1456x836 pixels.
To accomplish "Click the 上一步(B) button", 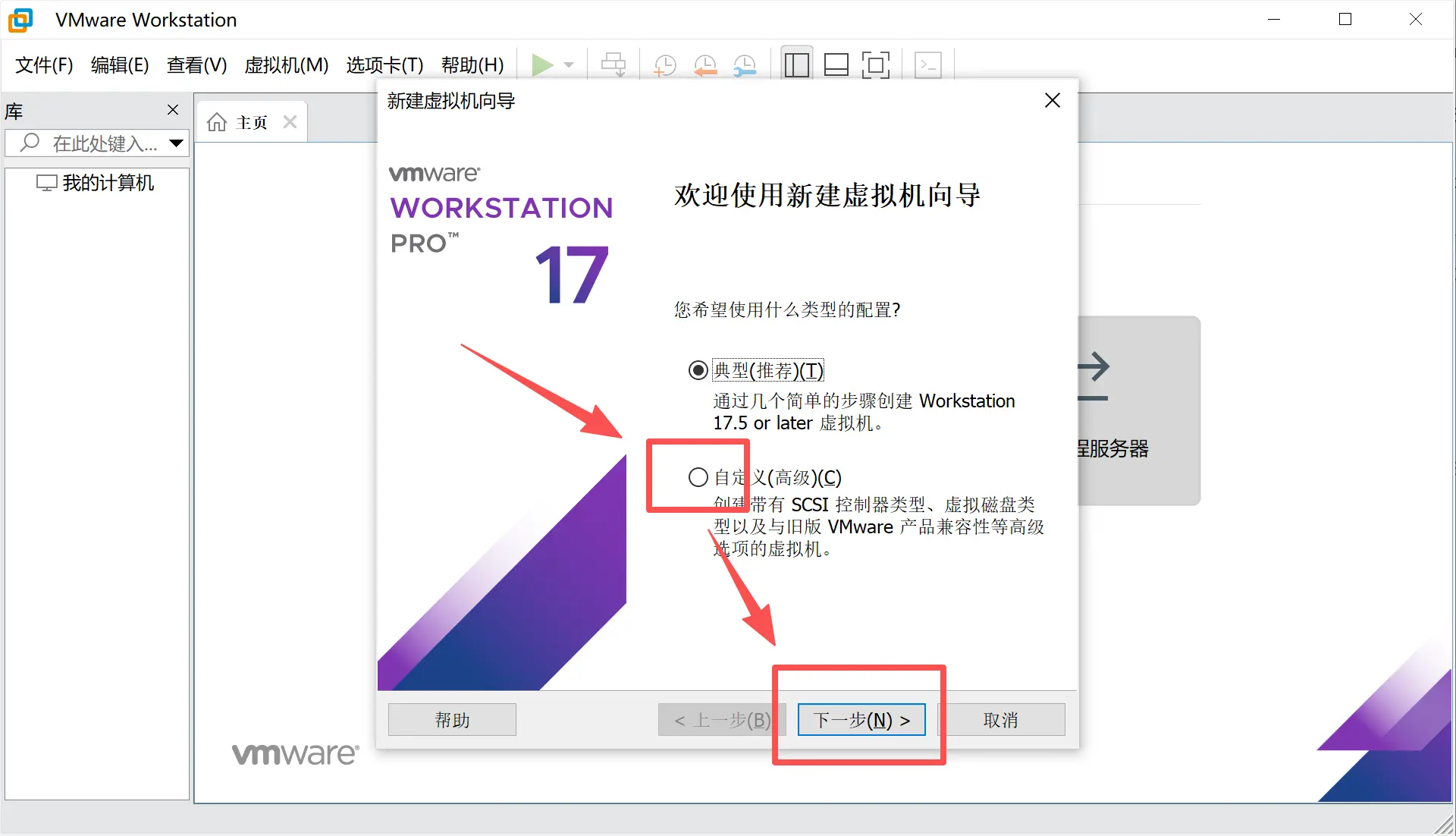I will coord(722,720).
